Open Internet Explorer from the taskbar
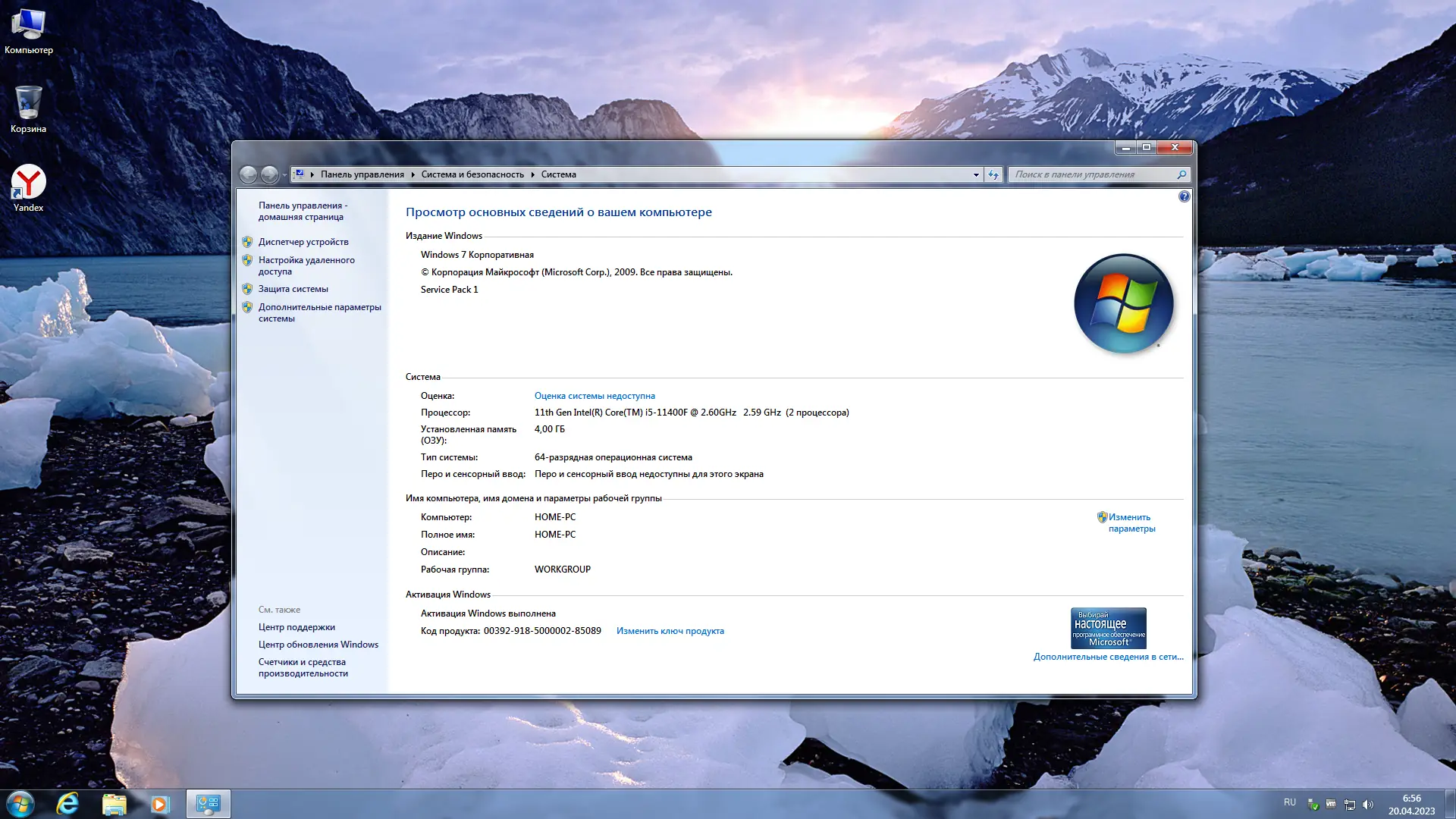Image resolution: width=1456 pixels, height=819 pixels. pos(67,804)
